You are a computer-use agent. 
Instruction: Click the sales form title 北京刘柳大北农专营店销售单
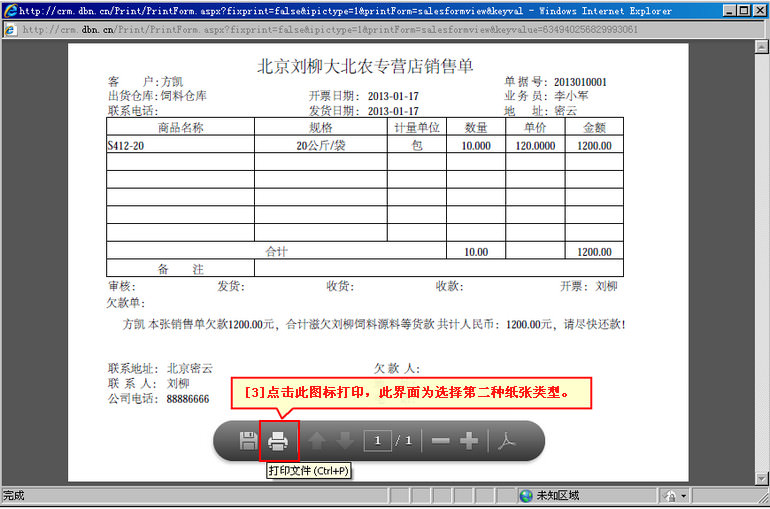click(365, 66)
